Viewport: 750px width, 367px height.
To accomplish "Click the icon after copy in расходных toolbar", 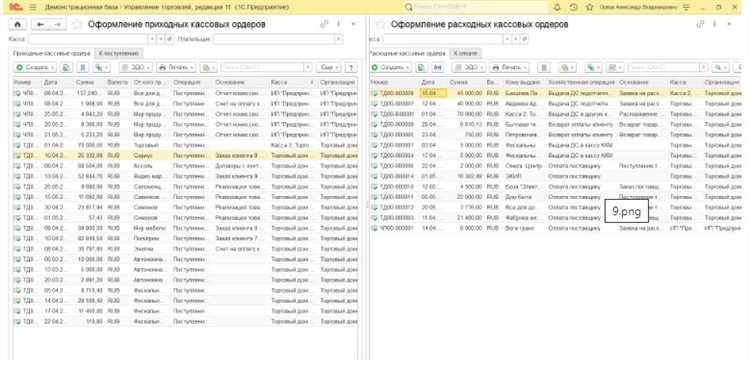I will coord(438,67).
